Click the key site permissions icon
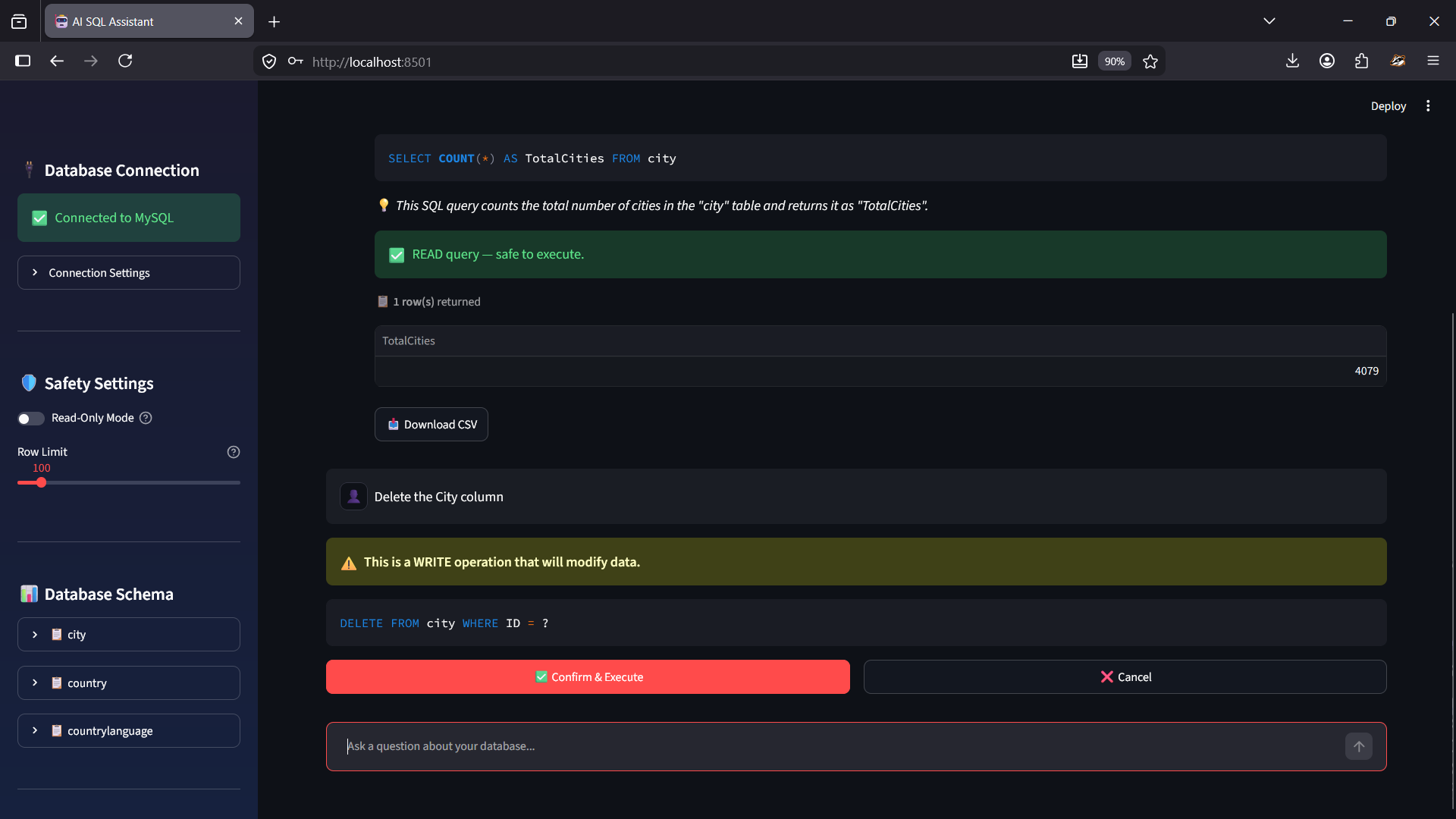The image size is (1456, 819). (295, 61)
